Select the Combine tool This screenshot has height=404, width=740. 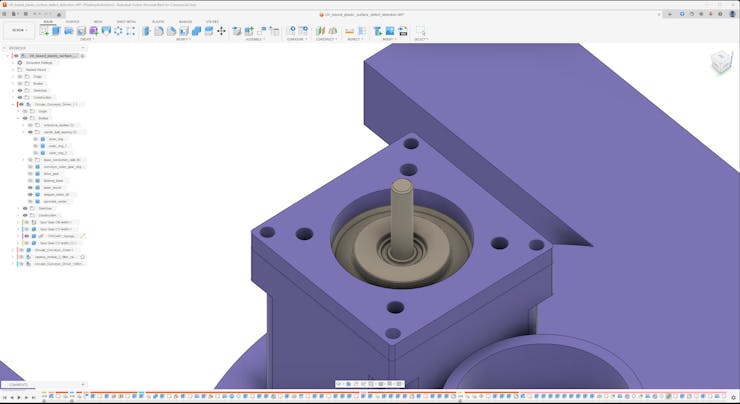click(x=196, y=31)
